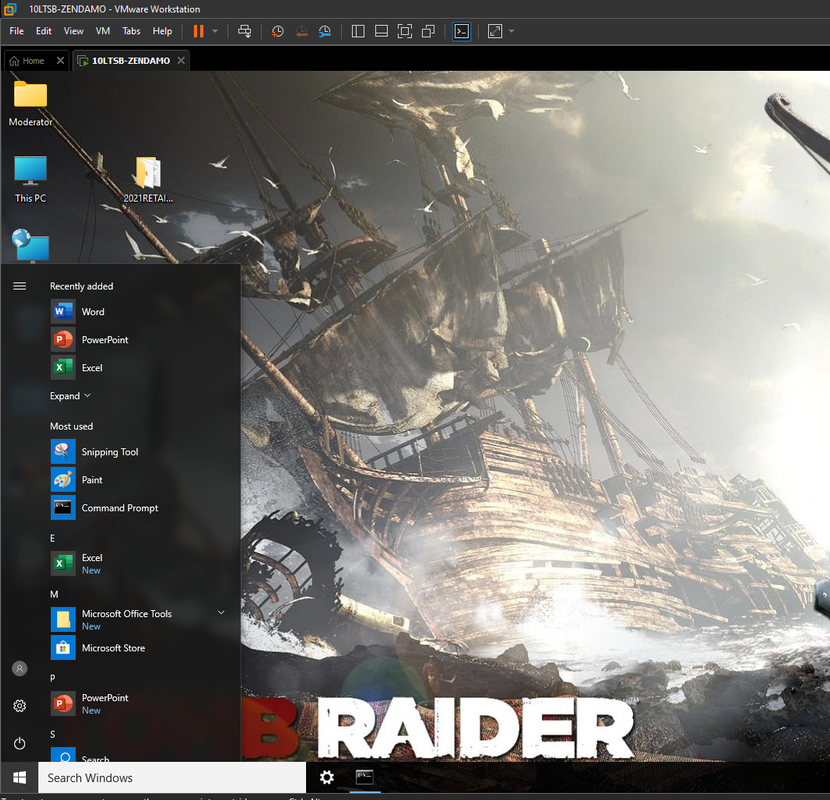Click the letter P section header
This screenshot has width=830, height=800.
[x=52, y=678]
